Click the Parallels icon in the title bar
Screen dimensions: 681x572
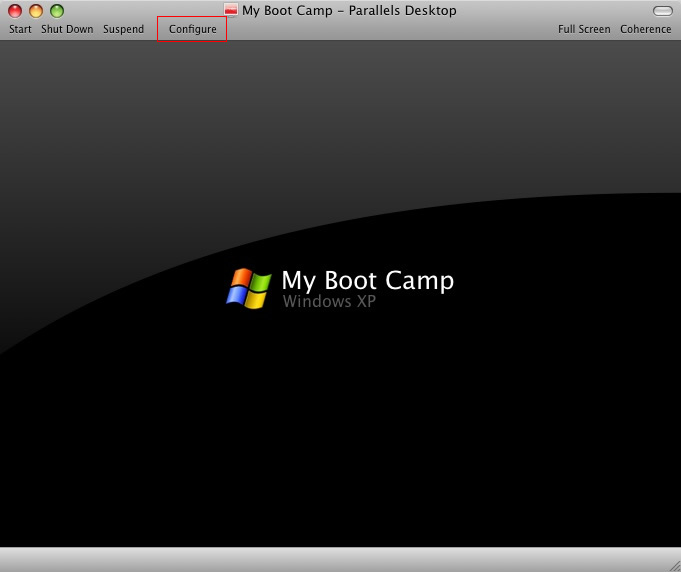click(x=231, y=10)
